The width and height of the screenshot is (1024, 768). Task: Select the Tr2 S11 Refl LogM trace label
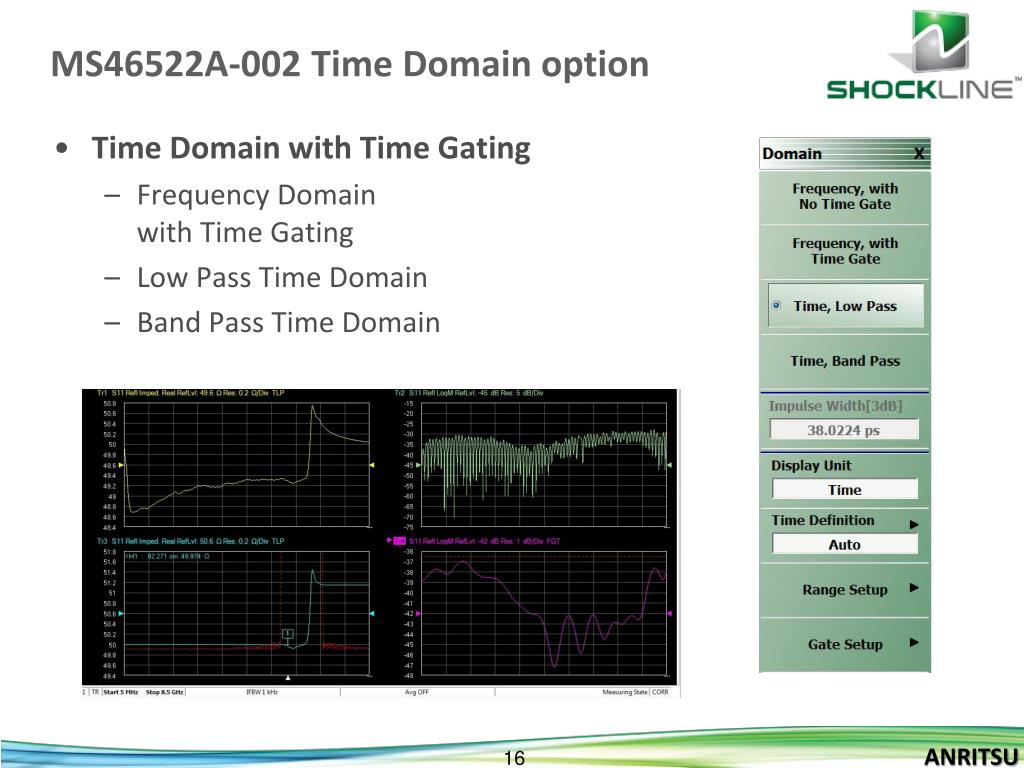tap(469, 393)
